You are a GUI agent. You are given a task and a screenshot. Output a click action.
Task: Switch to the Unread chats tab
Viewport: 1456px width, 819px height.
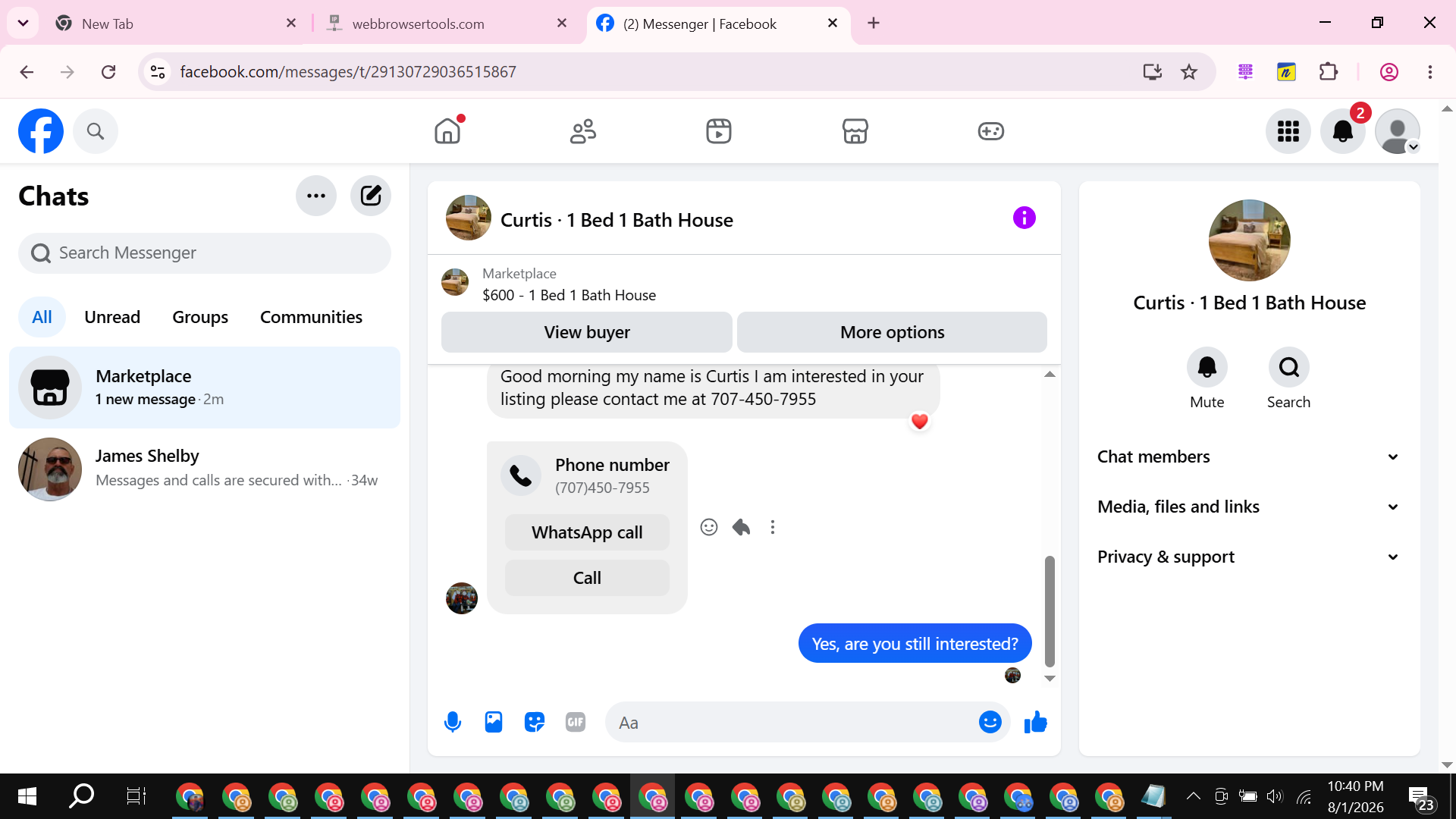point(112,317)
